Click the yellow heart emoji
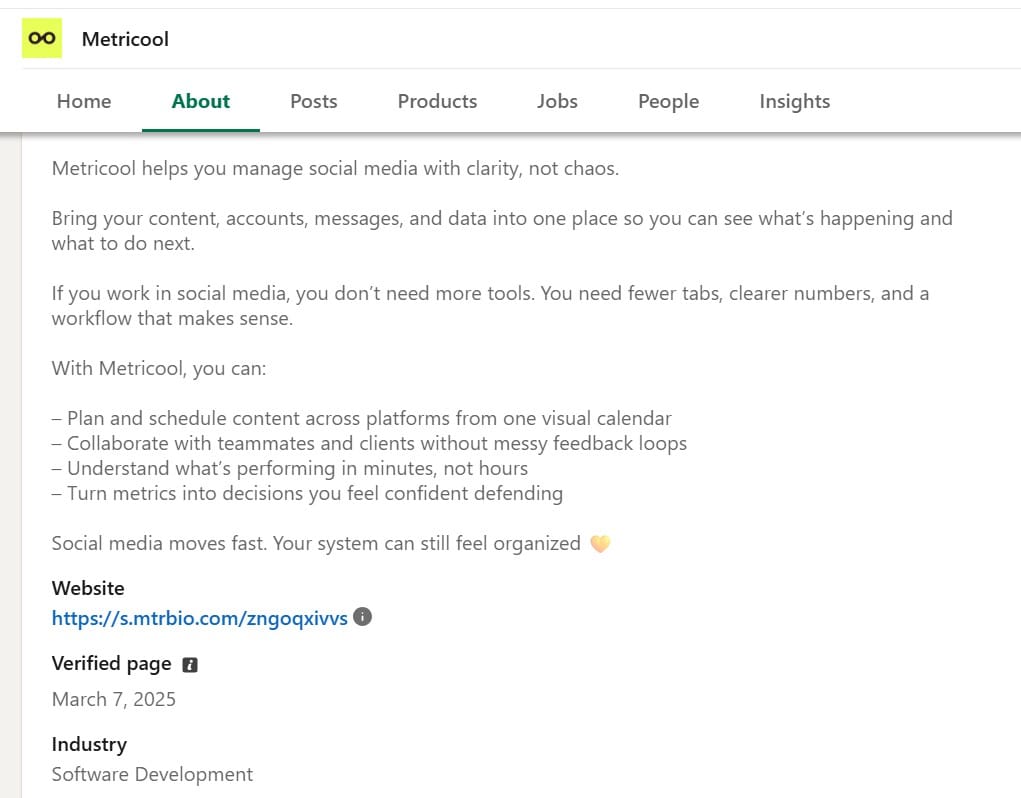Image resolution: width=1021 pixels, height=798 pixels. (x=600, y=543)
